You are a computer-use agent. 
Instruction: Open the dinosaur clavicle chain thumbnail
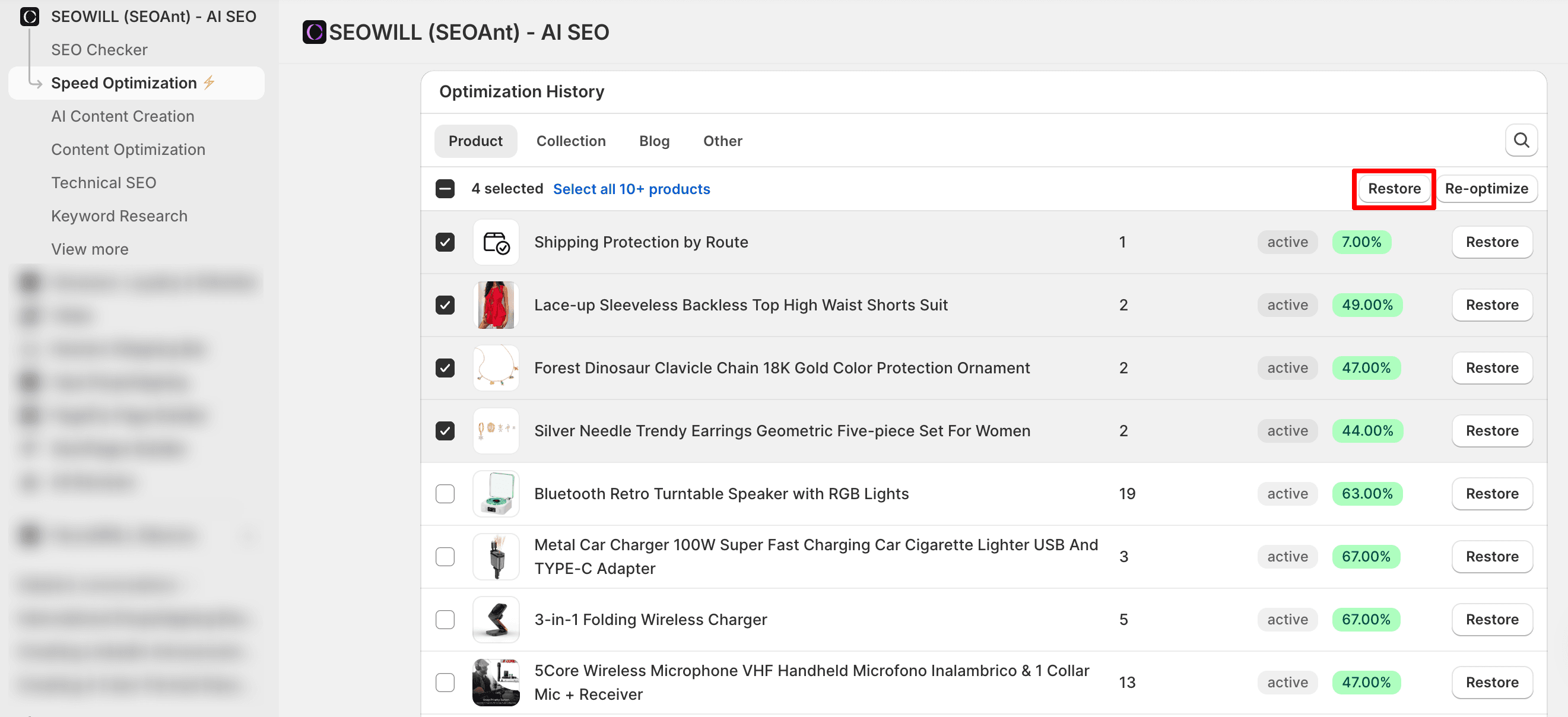(496, 368)
